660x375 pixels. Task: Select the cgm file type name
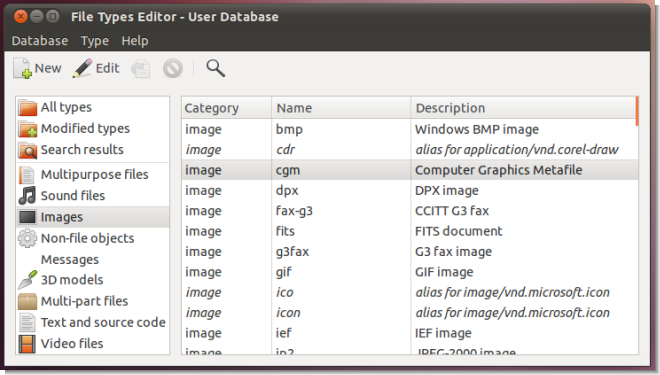pos(288,170)
